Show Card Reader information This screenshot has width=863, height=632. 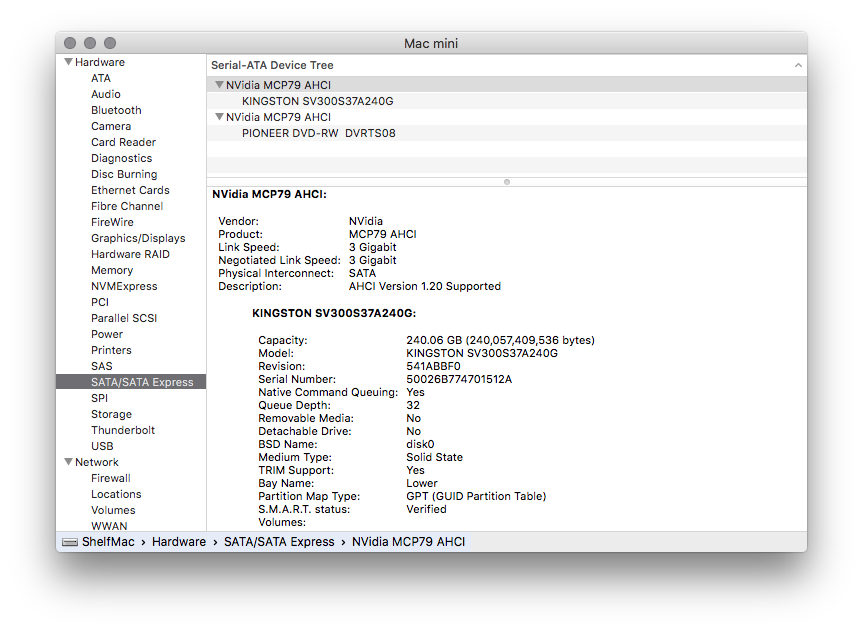(123, 142)
